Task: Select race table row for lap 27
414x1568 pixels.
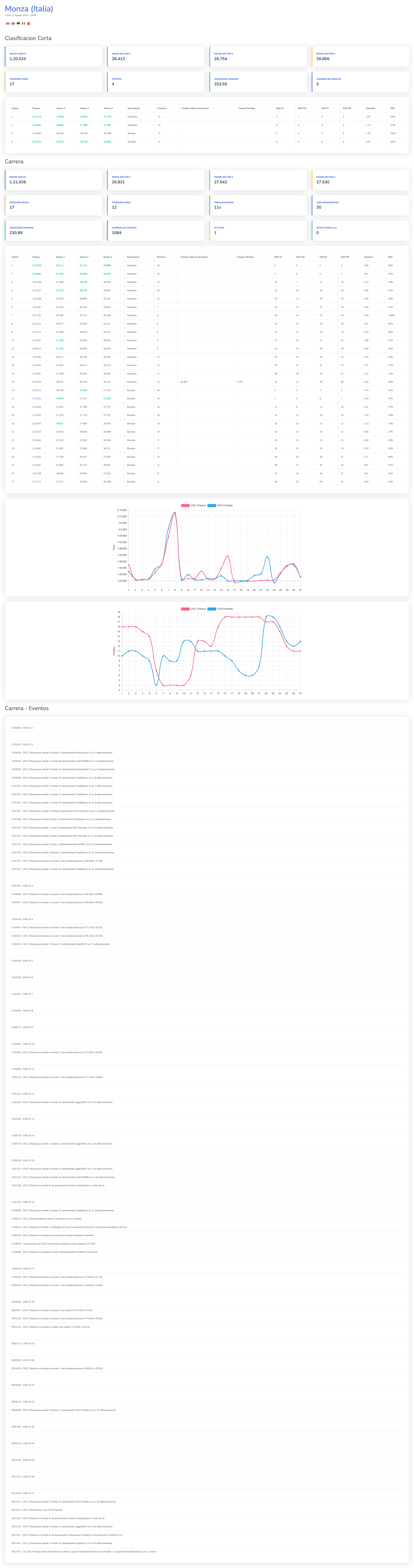Action: pos(207,481)
